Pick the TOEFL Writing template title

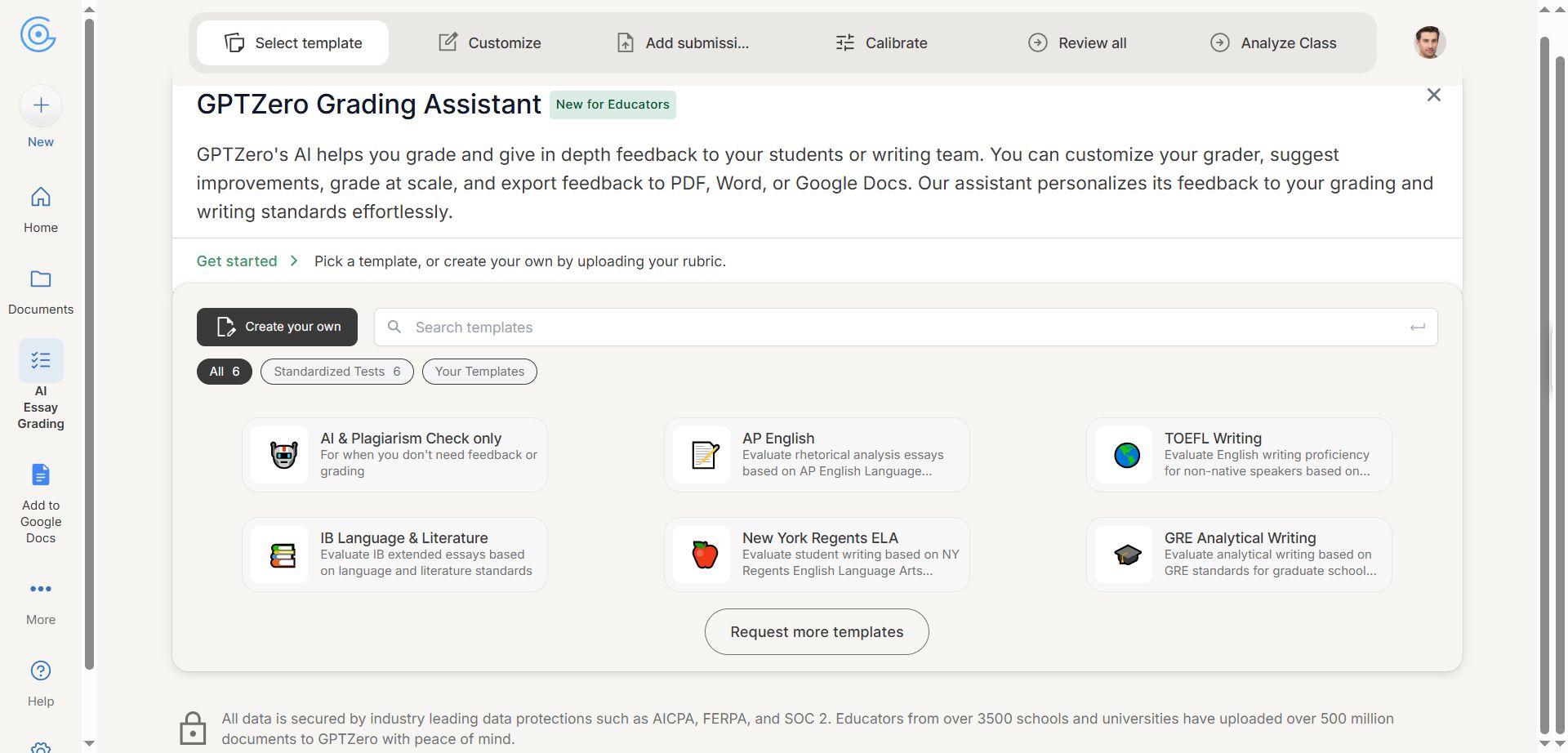[x=1213, y=439]
